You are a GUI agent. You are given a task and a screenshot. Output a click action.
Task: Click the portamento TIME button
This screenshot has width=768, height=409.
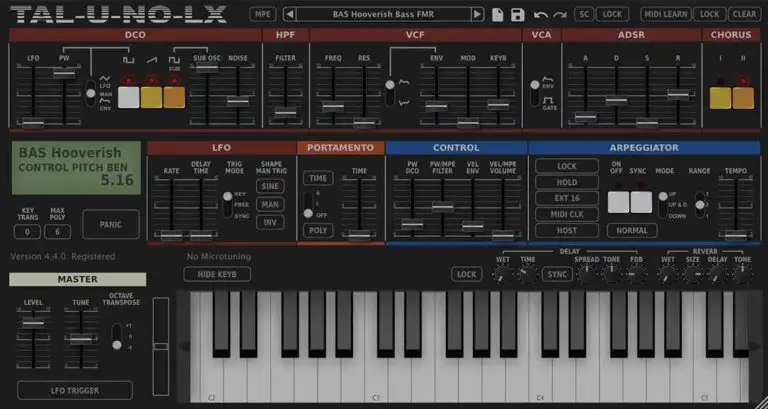click(x=318, y=178)
